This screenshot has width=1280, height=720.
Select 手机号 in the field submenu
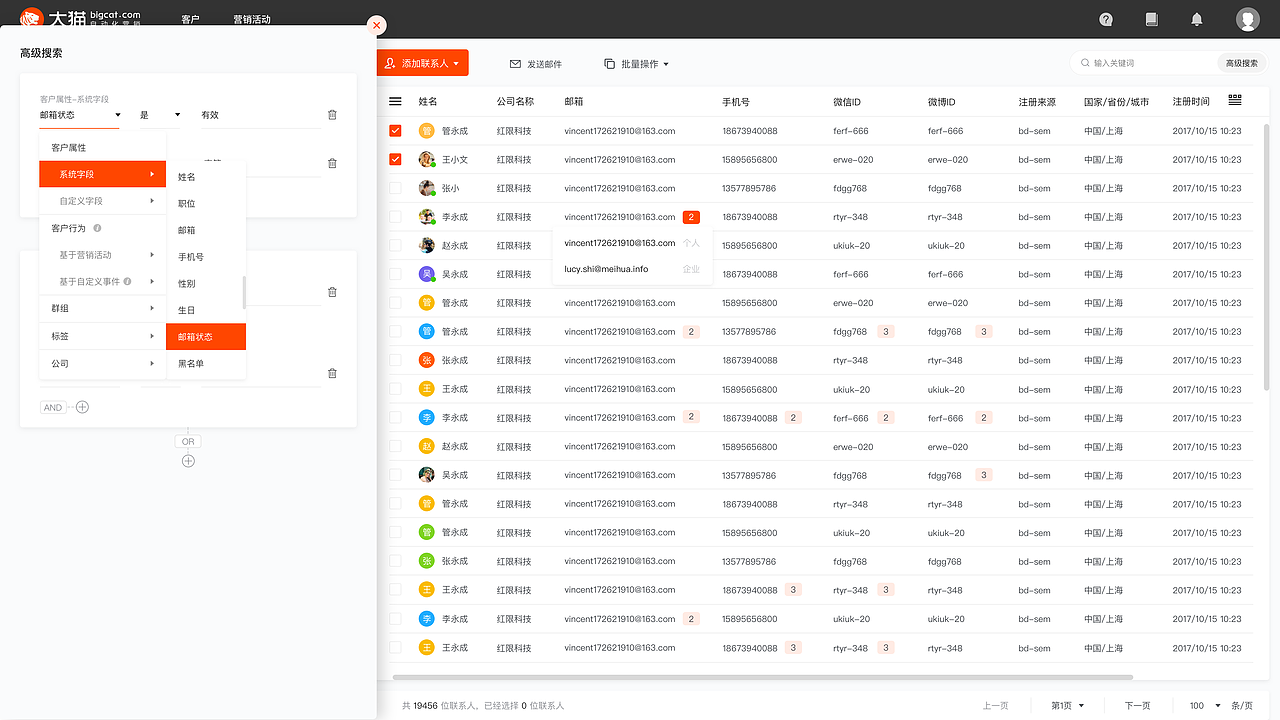click(x=205, y=257)
